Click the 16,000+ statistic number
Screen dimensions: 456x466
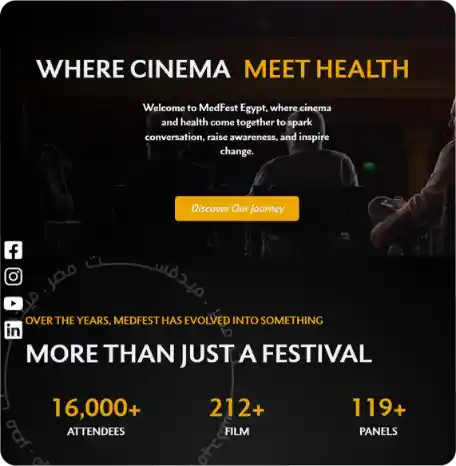[96, 407]
